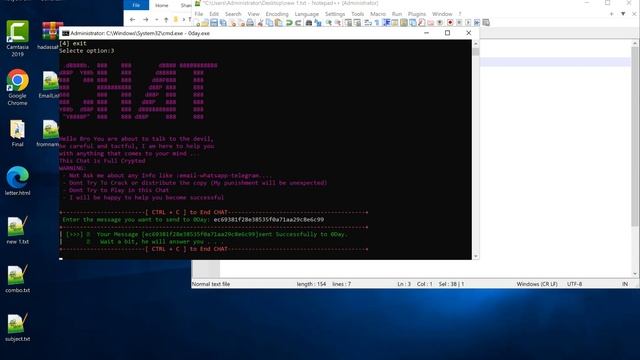640x360 pixels.
Task: Click the Find binoculars icon in Notepad++
Action: (x=309, y=23)
